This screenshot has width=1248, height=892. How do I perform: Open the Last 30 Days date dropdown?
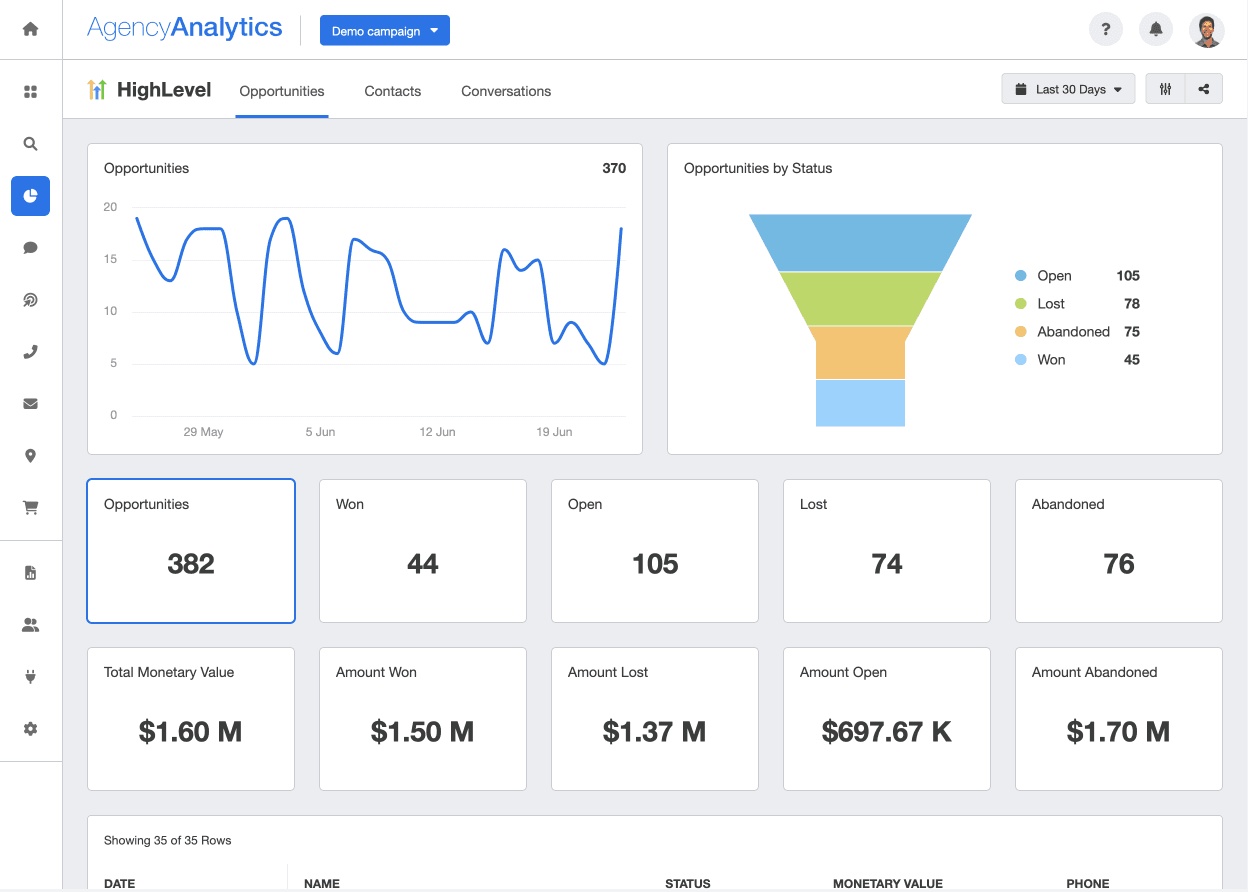tap(1068, 89)
